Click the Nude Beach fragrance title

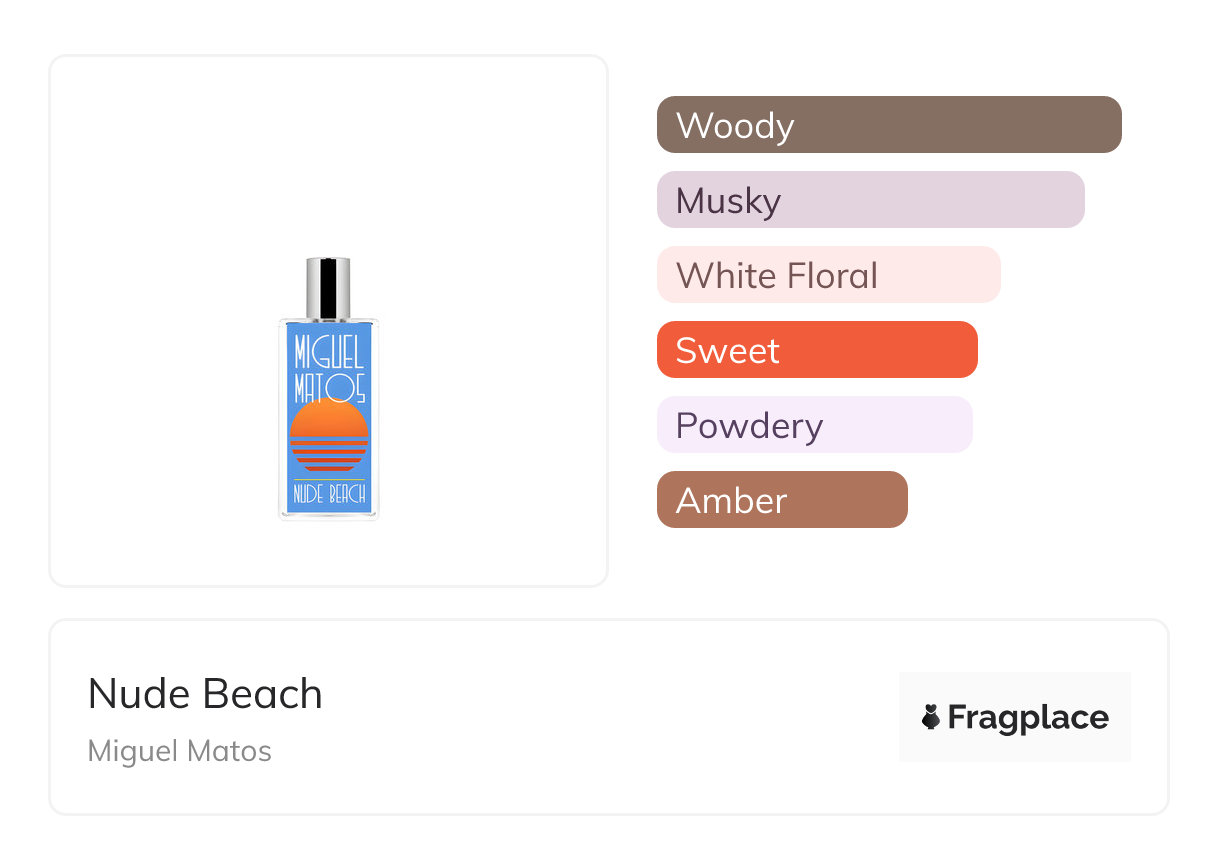[205, 694]
